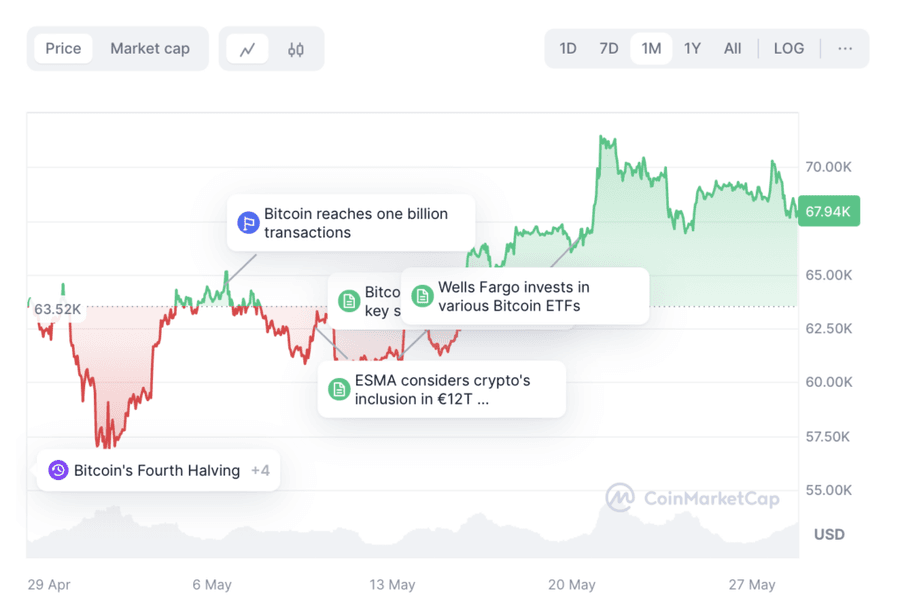
Task: Click the 67.94K current price label
Action: tap(828, 211)
